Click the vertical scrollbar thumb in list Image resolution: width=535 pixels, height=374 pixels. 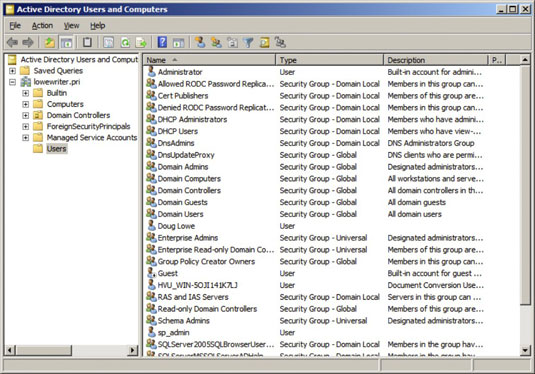coord(525,185)
